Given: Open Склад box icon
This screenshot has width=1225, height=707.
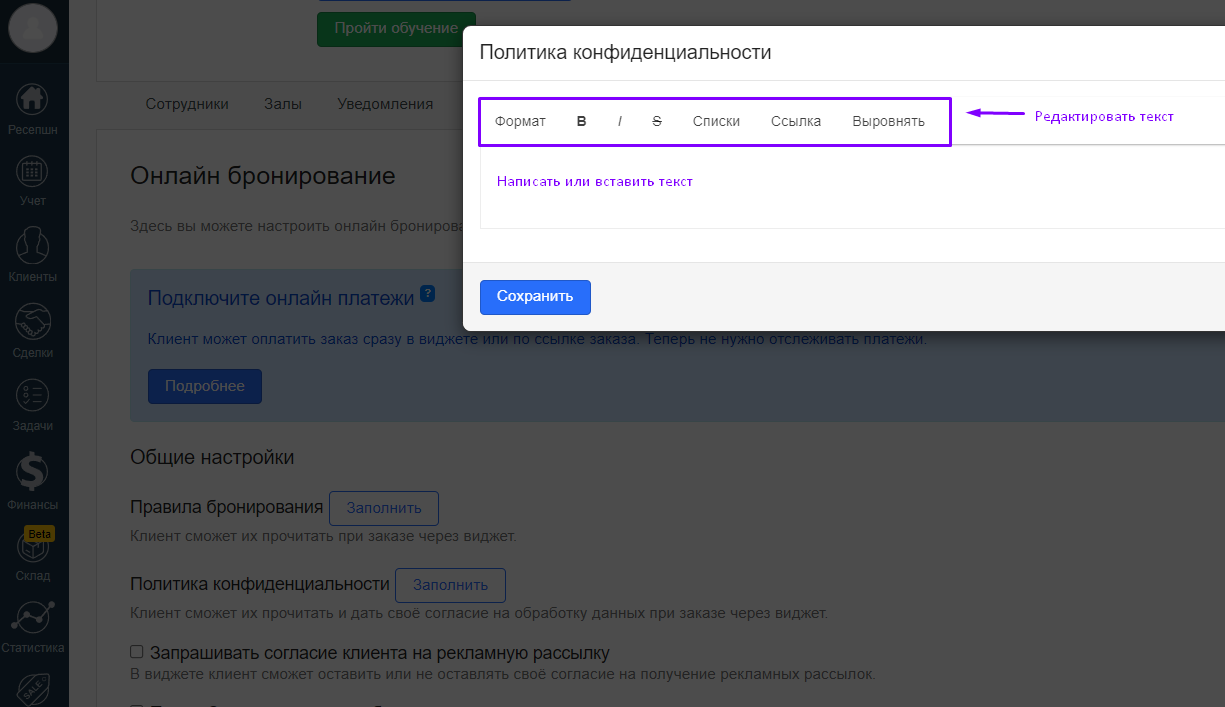Looking at the screenshot, I should point(33,548).
